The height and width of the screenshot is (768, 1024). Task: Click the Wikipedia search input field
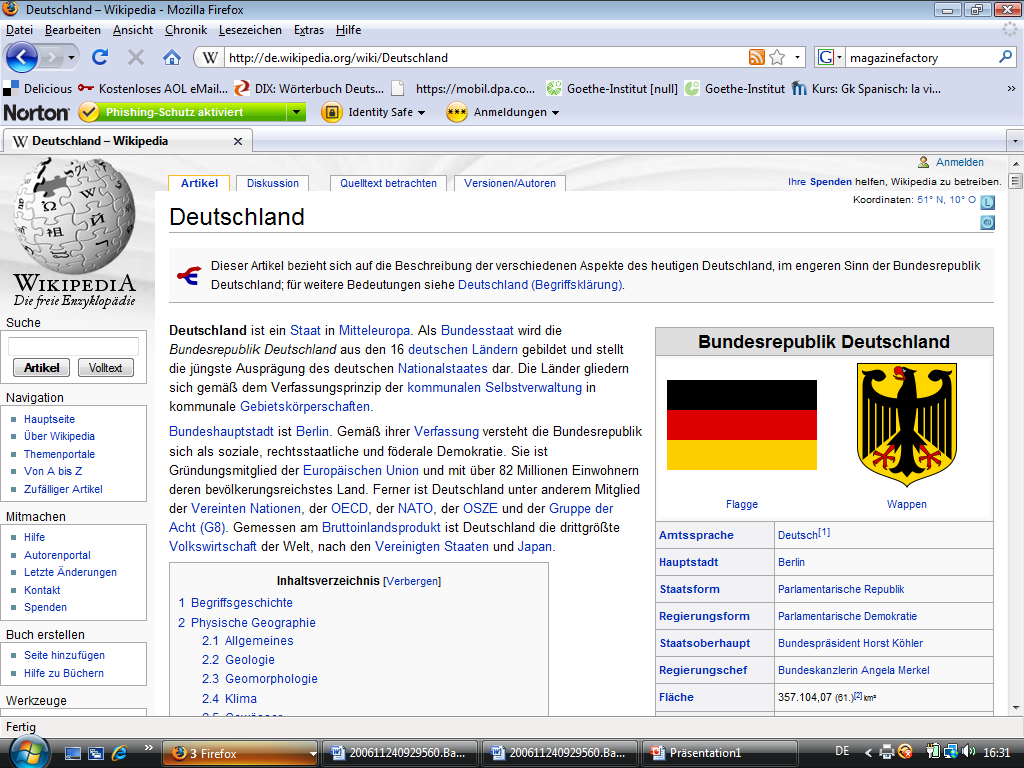pyautogui.click(x=73, y=346)
